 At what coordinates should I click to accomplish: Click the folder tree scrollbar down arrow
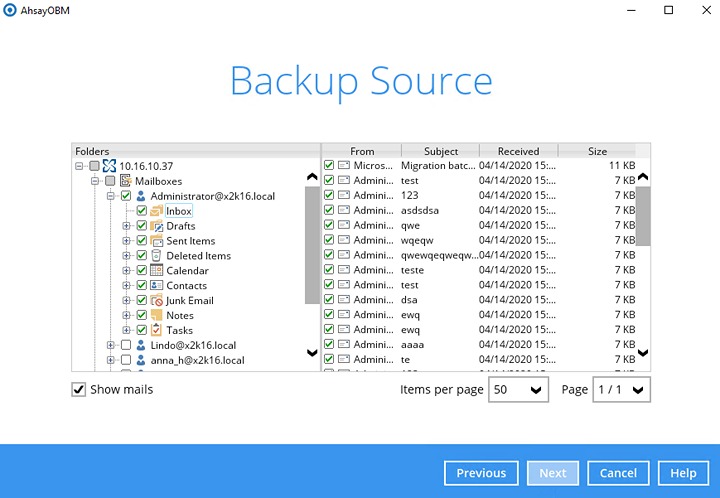(x=312, y=353)
